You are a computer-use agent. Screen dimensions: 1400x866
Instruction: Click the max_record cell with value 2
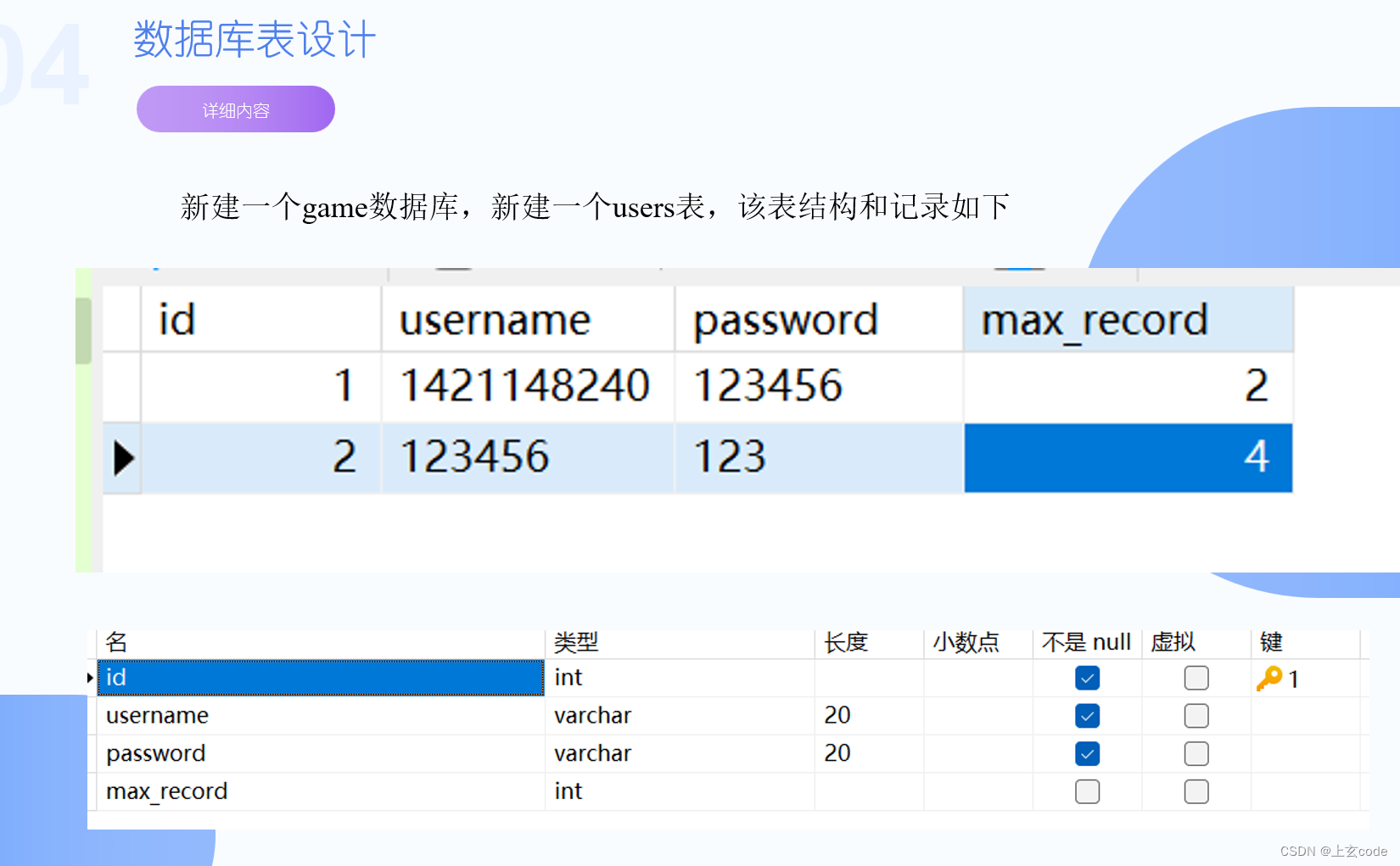click(1128, 387)
